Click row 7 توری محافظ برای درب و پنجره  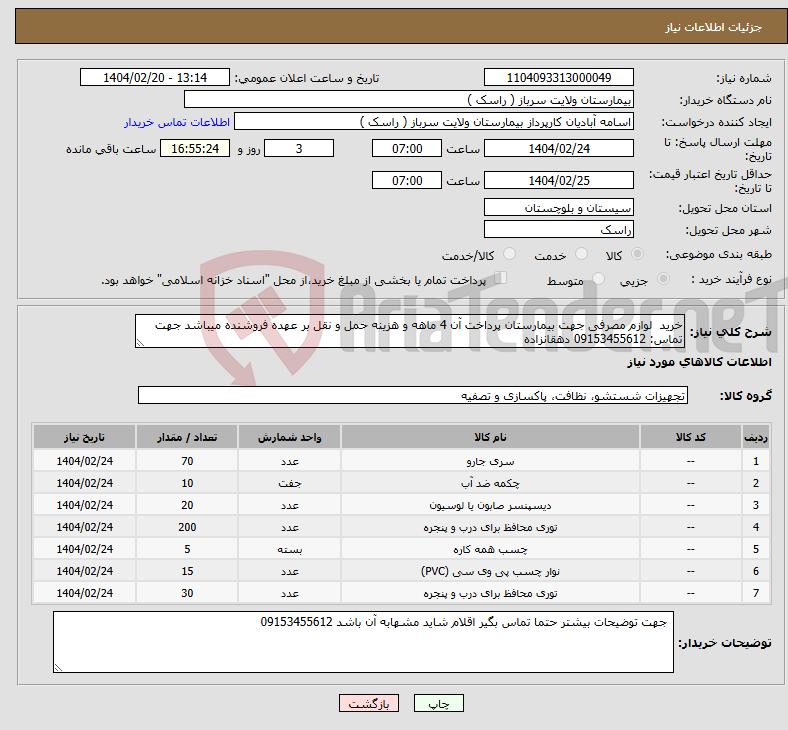490,593
